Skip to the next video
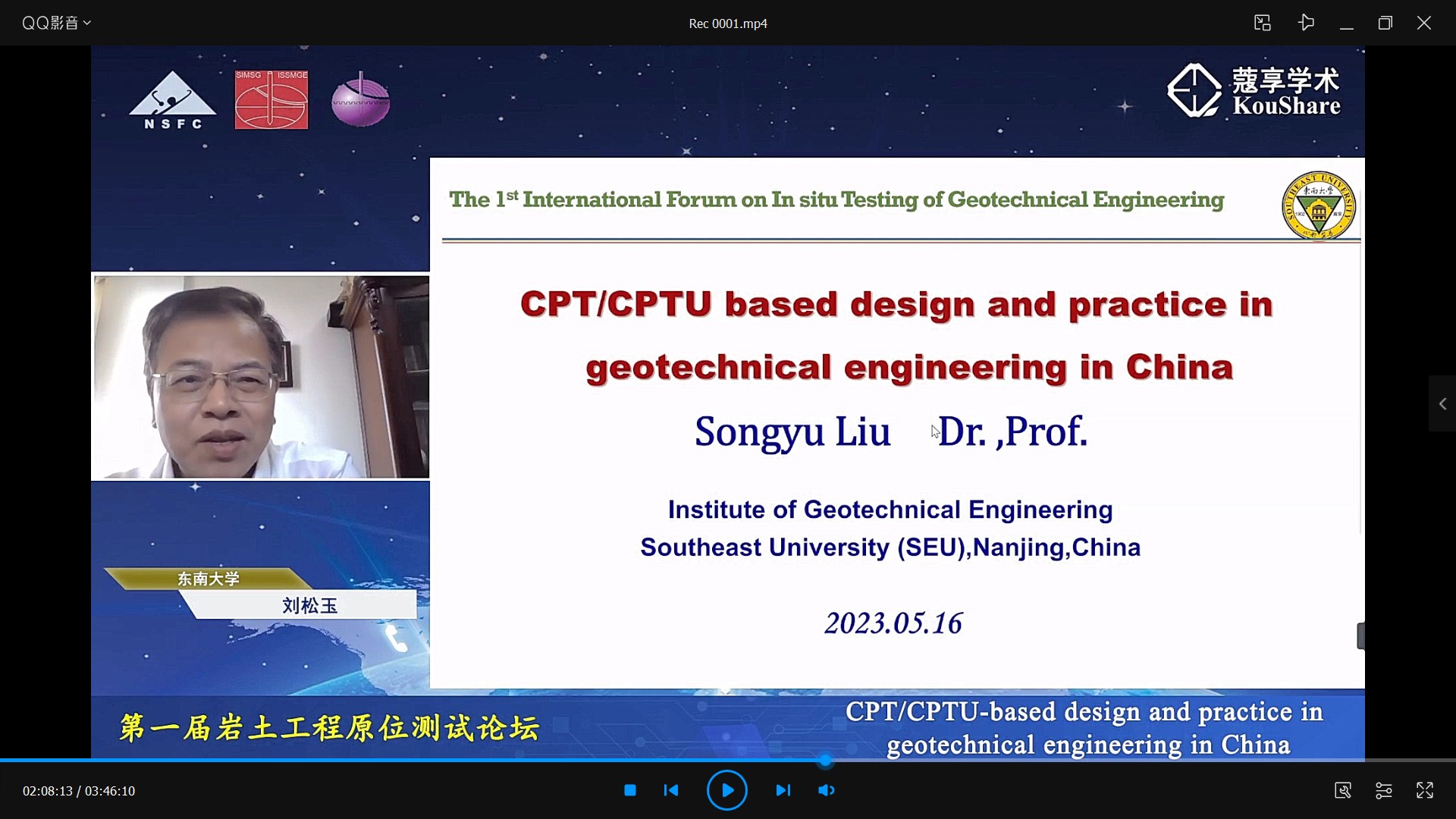 click(x=783, y=790)
